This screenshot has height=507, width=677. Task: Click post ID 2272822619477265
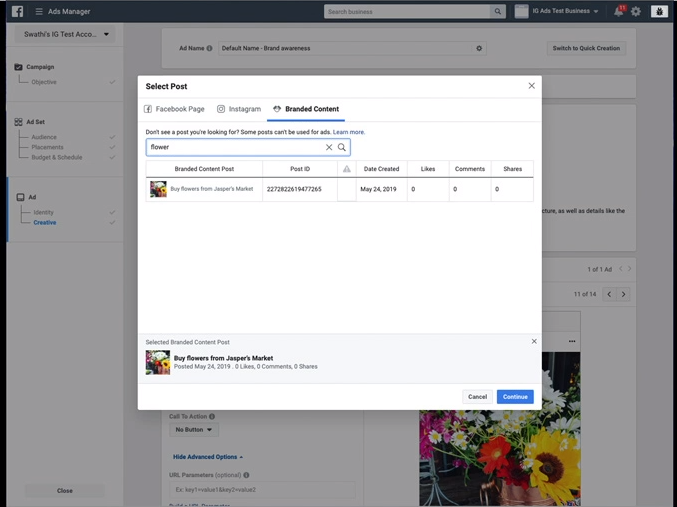click(x=294, y=189)
